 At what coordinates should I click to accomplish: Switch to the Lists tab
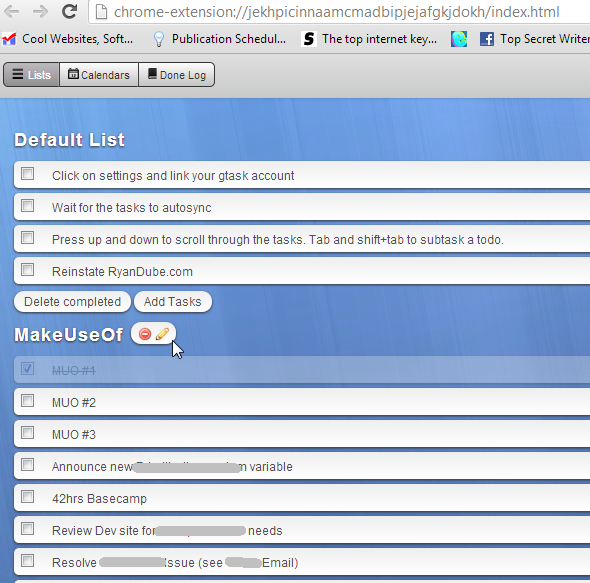tap(32, 75)
